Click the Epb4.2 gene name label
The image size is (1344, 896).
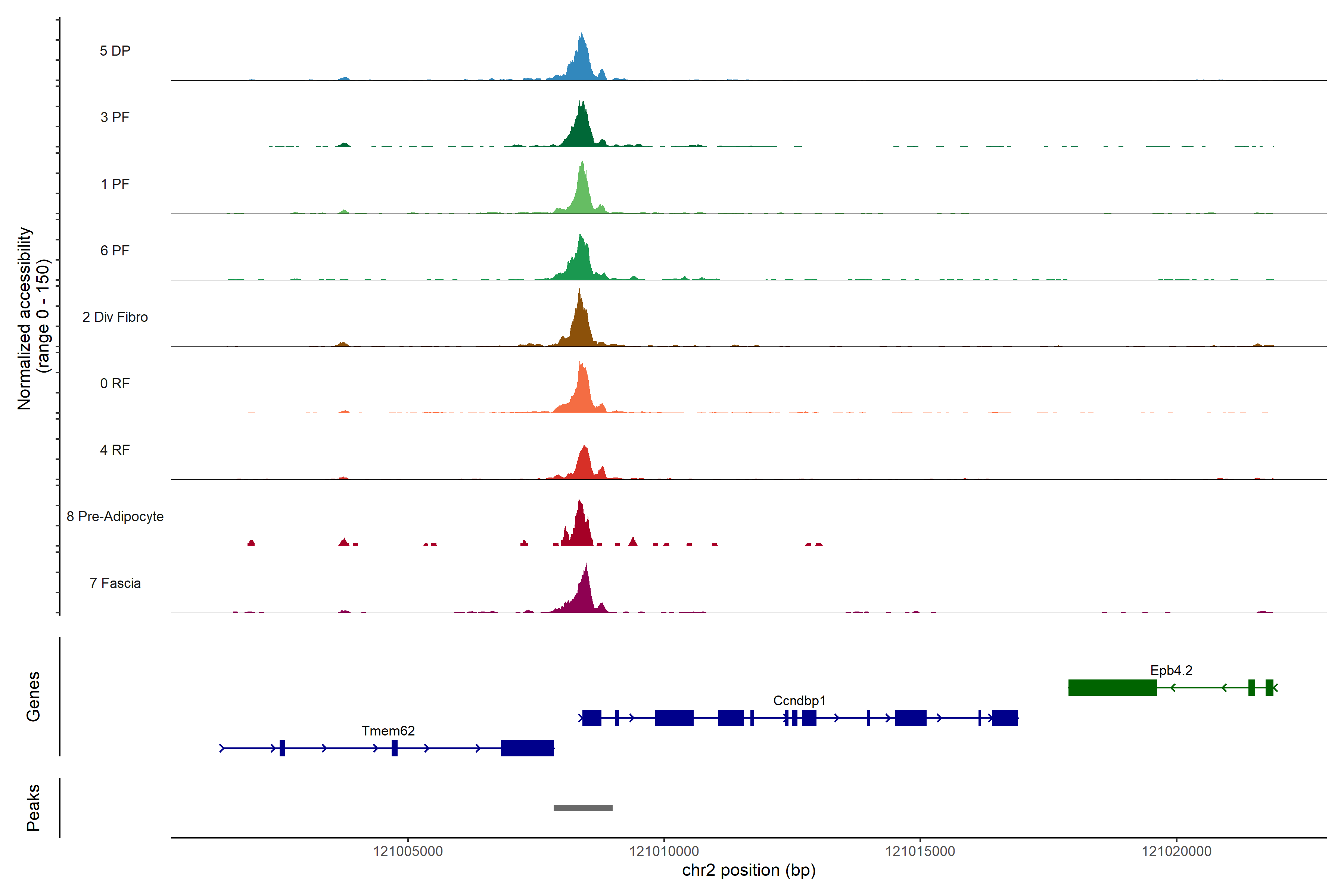[1171, 670]
